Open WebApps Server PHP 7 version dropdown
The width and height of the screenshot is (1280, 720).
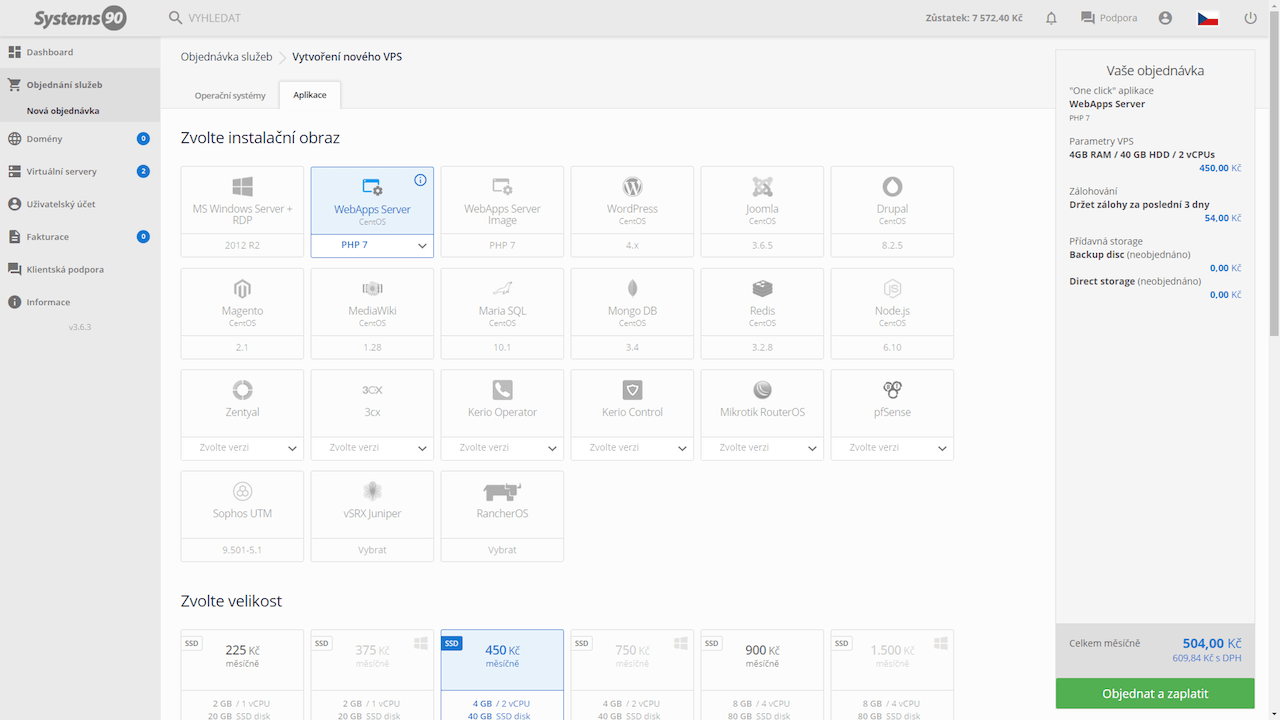[372, 245]
